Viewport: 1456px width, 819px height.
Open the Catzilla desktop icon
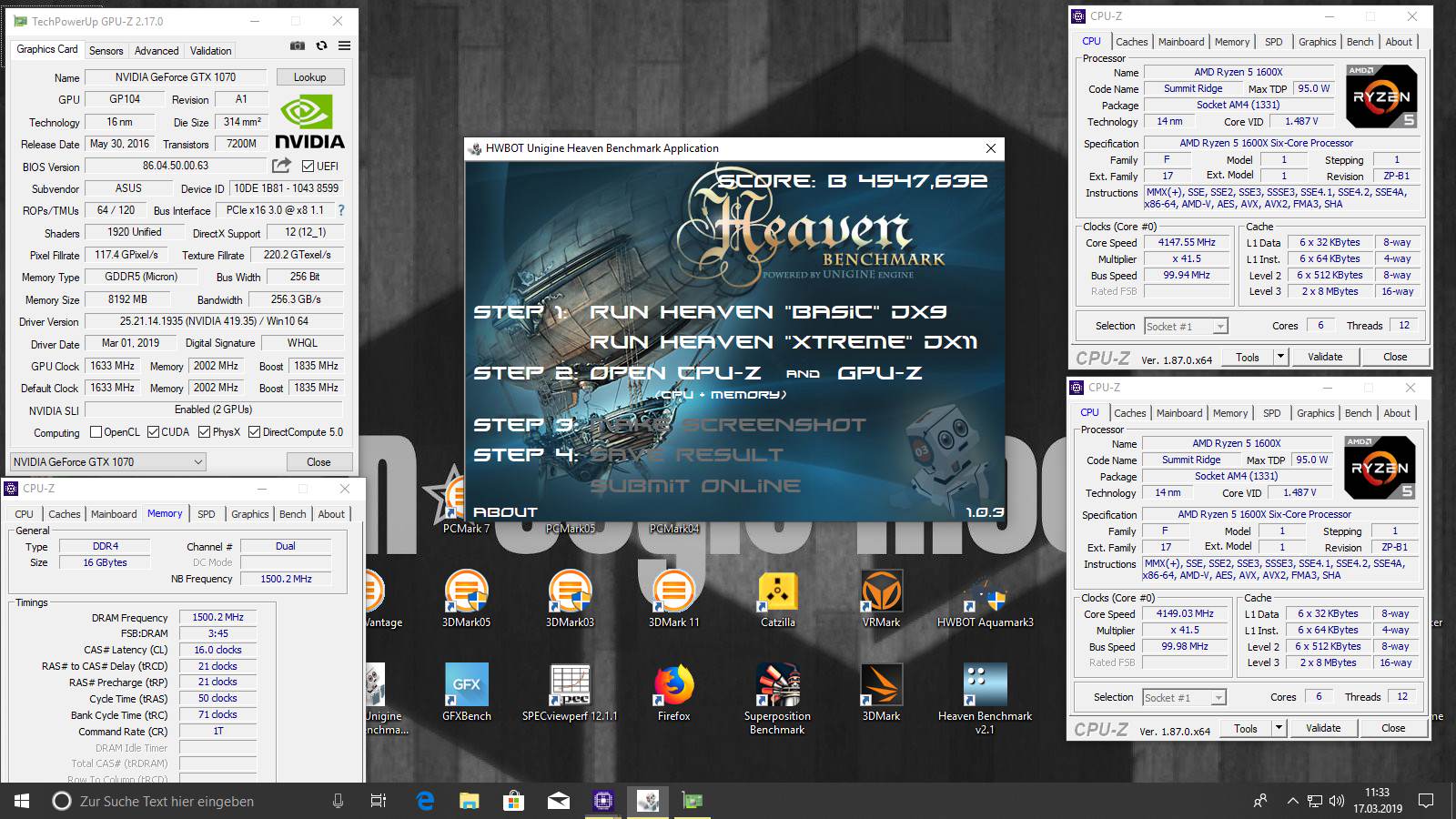click(778, 598)
